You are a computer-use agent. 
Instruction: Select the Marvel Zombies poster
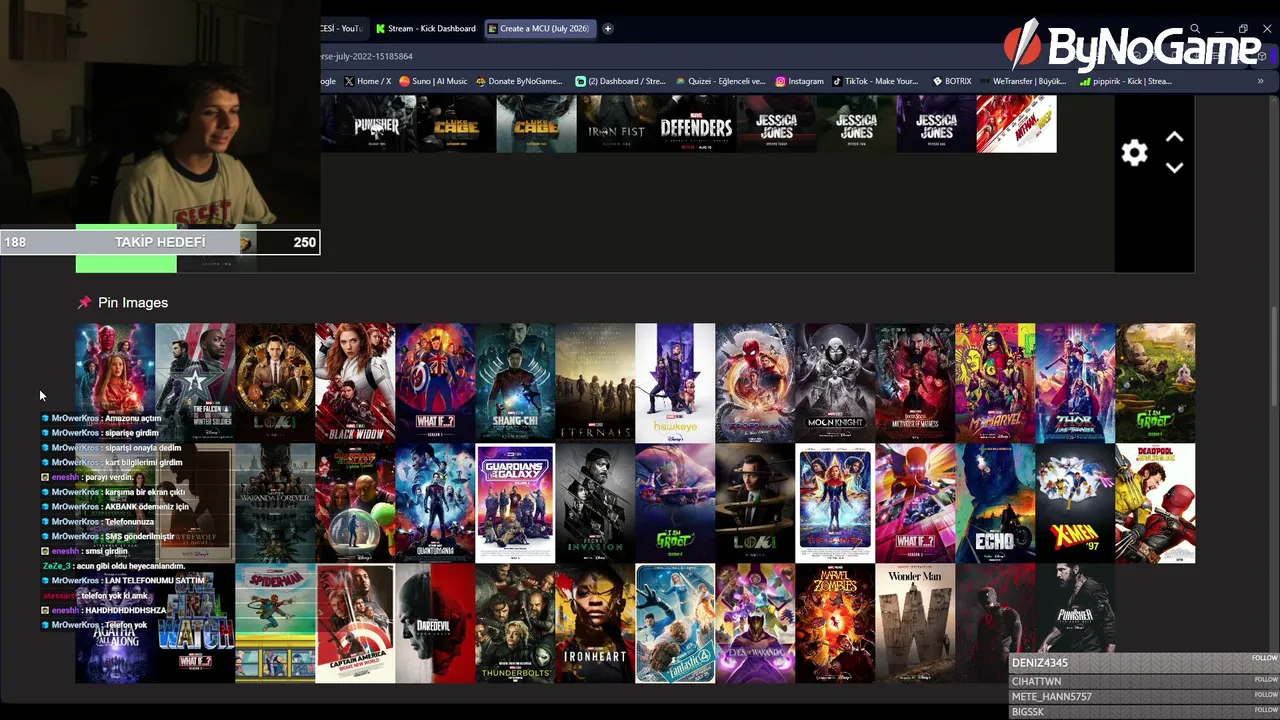click(x=835, y=623)
